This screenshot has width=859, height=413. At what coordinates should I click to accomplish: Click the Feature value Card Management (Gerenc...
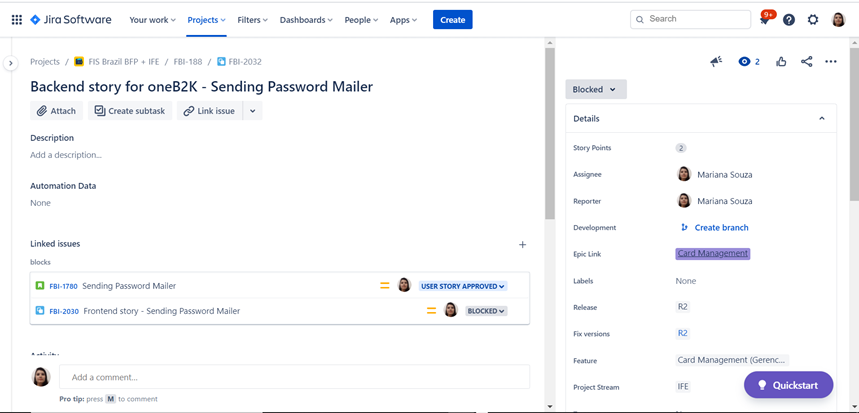(732, 360)
